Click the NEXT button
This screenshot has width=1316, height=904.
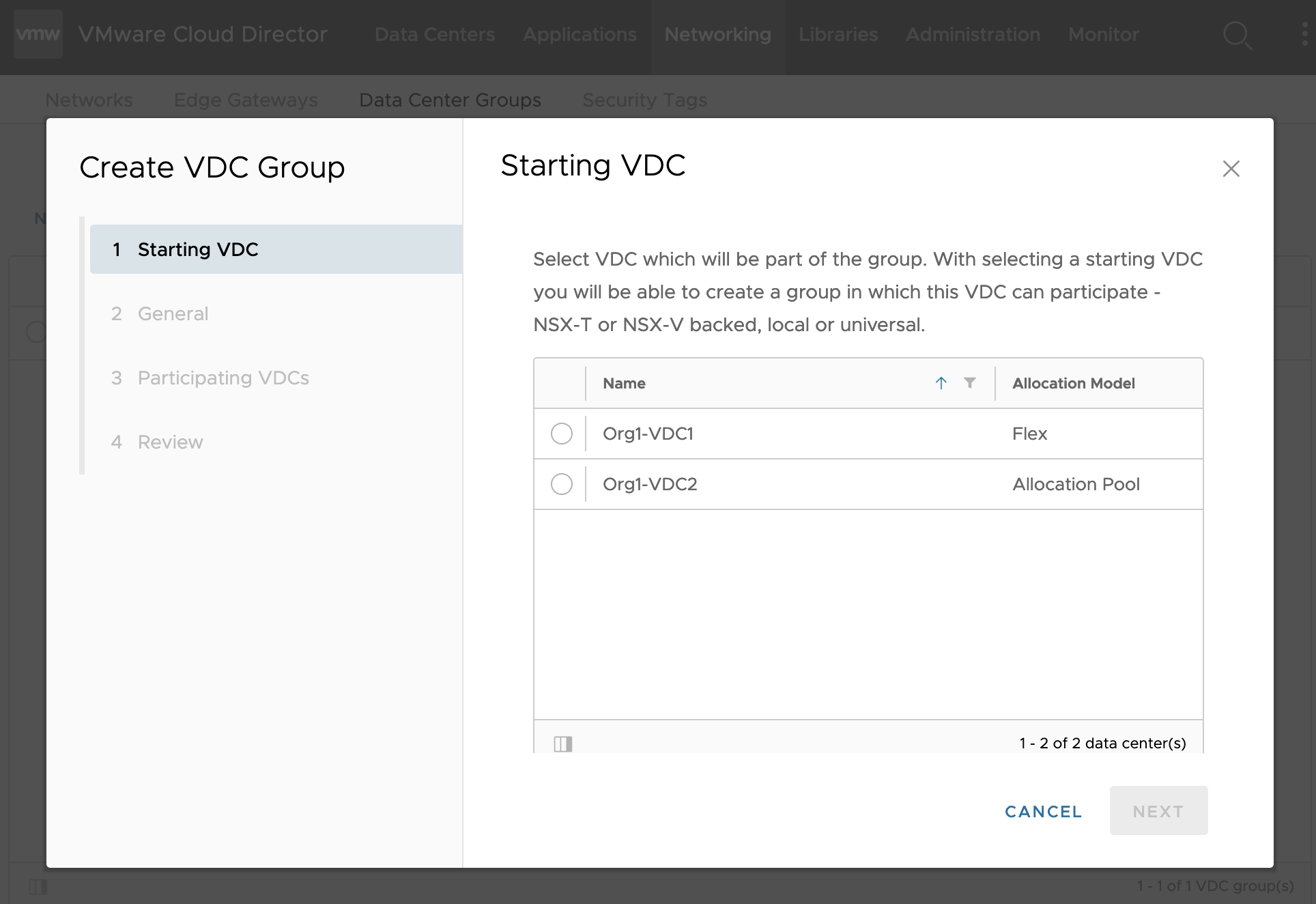(1158, 810)
